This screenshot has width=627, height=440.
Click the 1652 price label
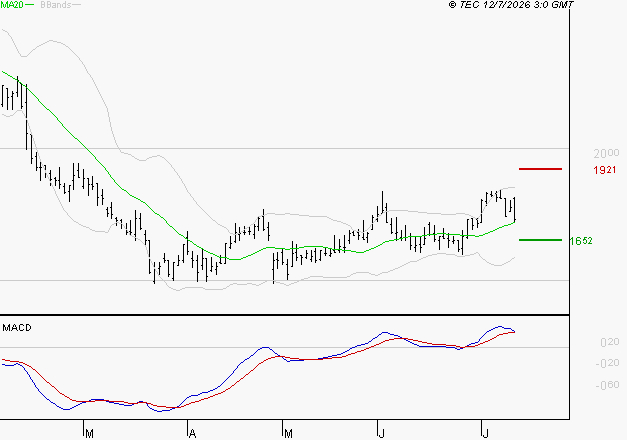pyautogui.click(x=581, y=241)
